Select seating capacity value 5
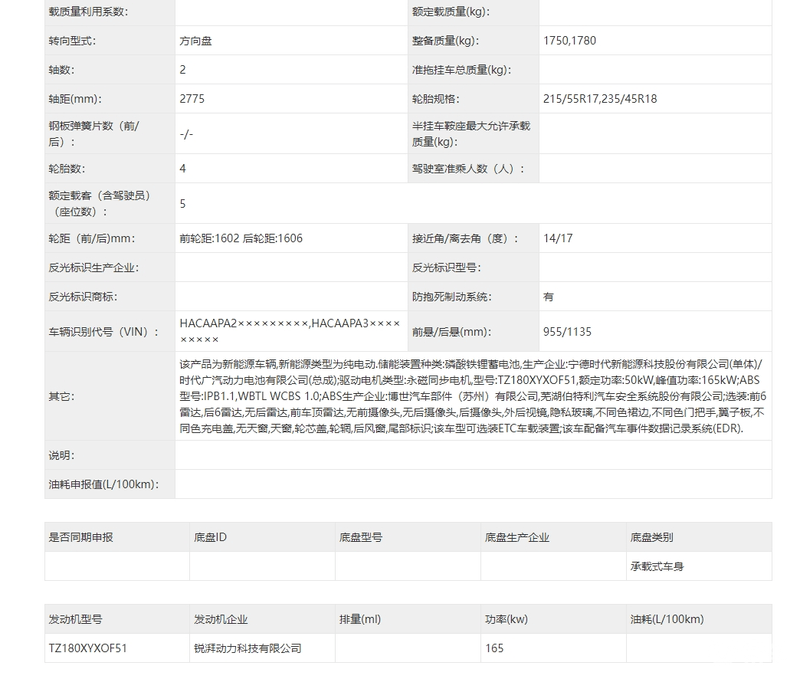Screen dimensions: 800x676 pos(183,204)
